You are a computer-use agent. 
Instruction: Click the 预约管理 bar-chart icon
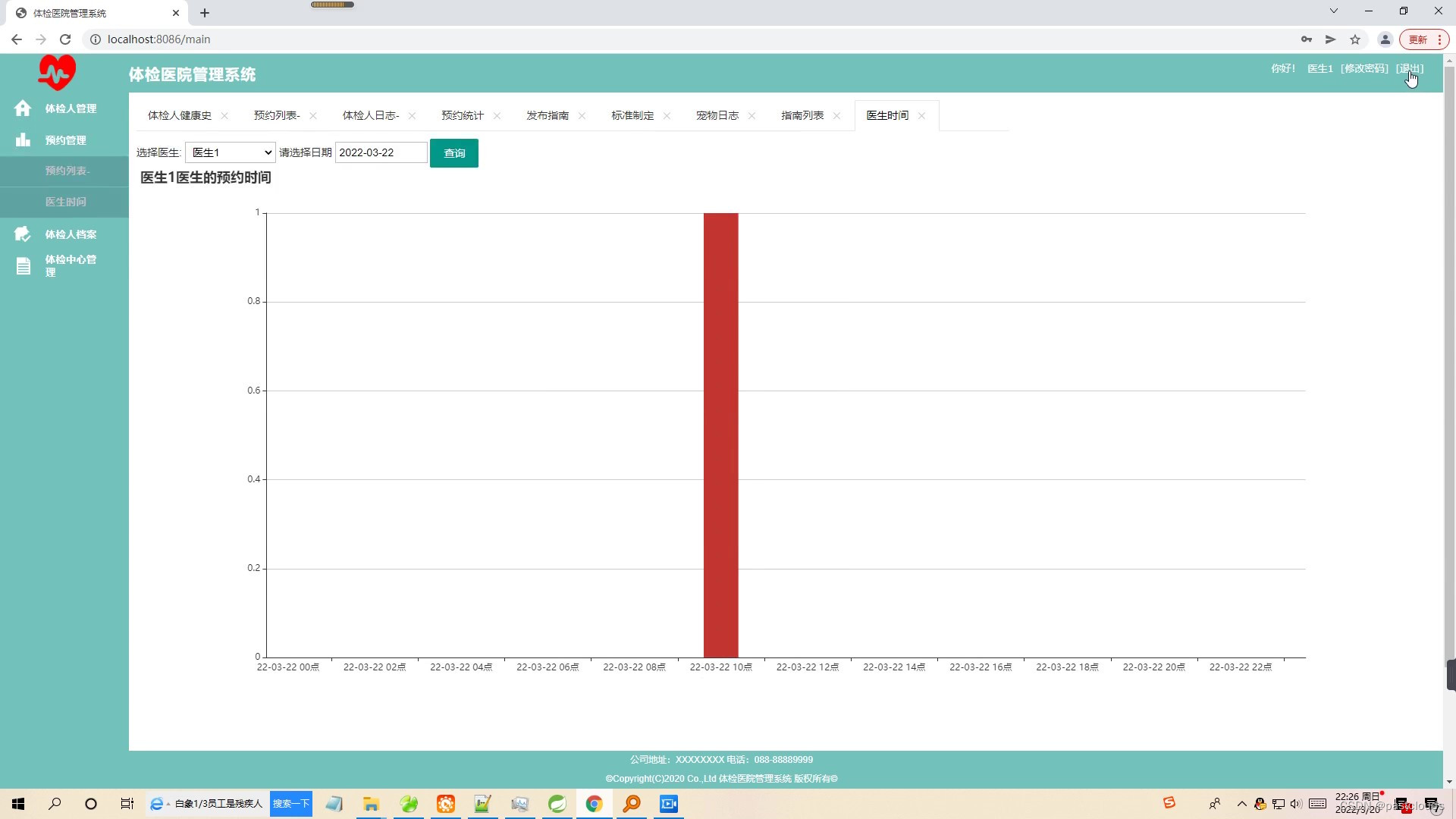point(23,140)
